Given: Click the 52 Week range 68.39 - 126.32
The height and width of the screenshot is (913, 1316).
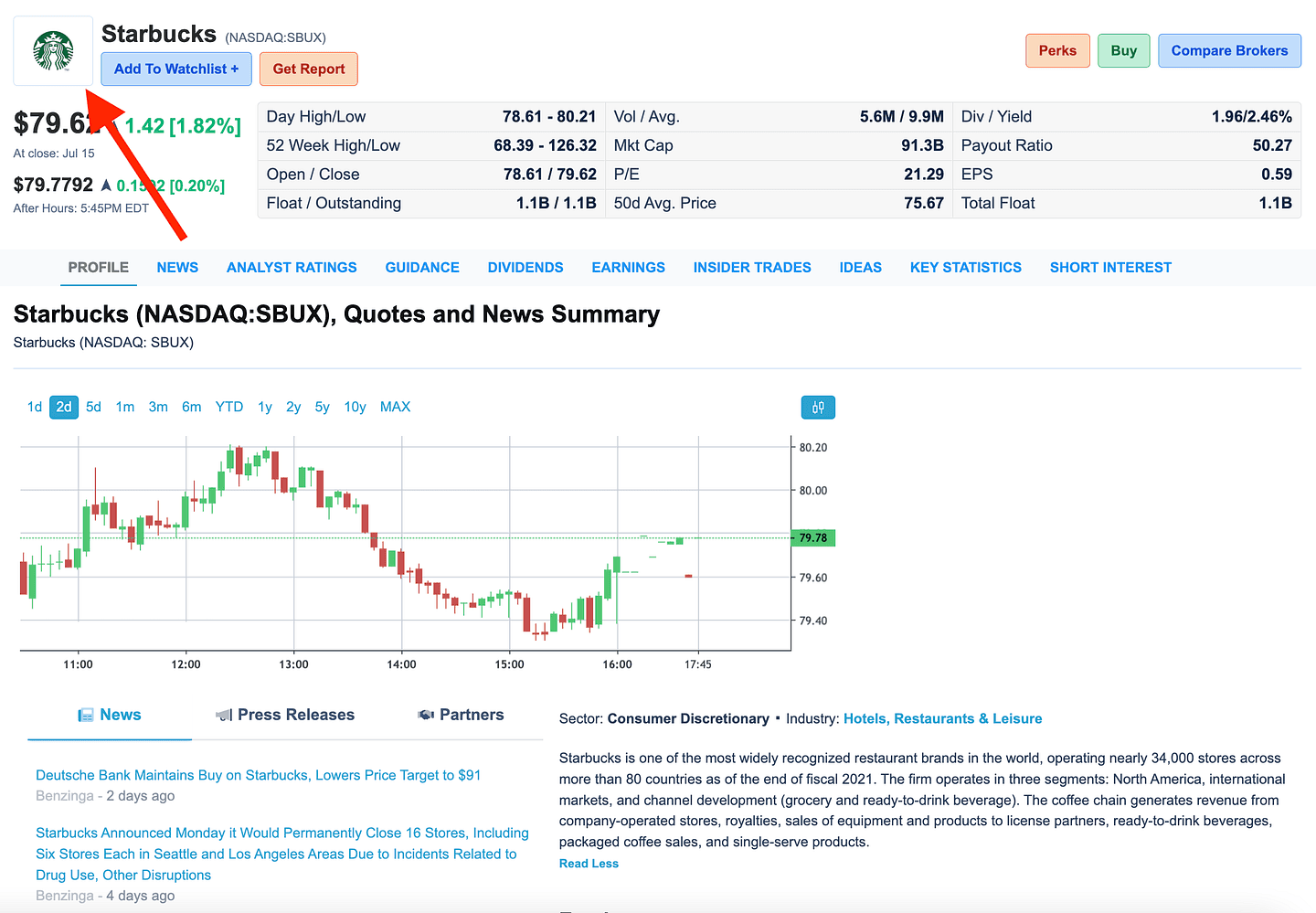Looking at the screenshot, I should (x=545, y=145).
